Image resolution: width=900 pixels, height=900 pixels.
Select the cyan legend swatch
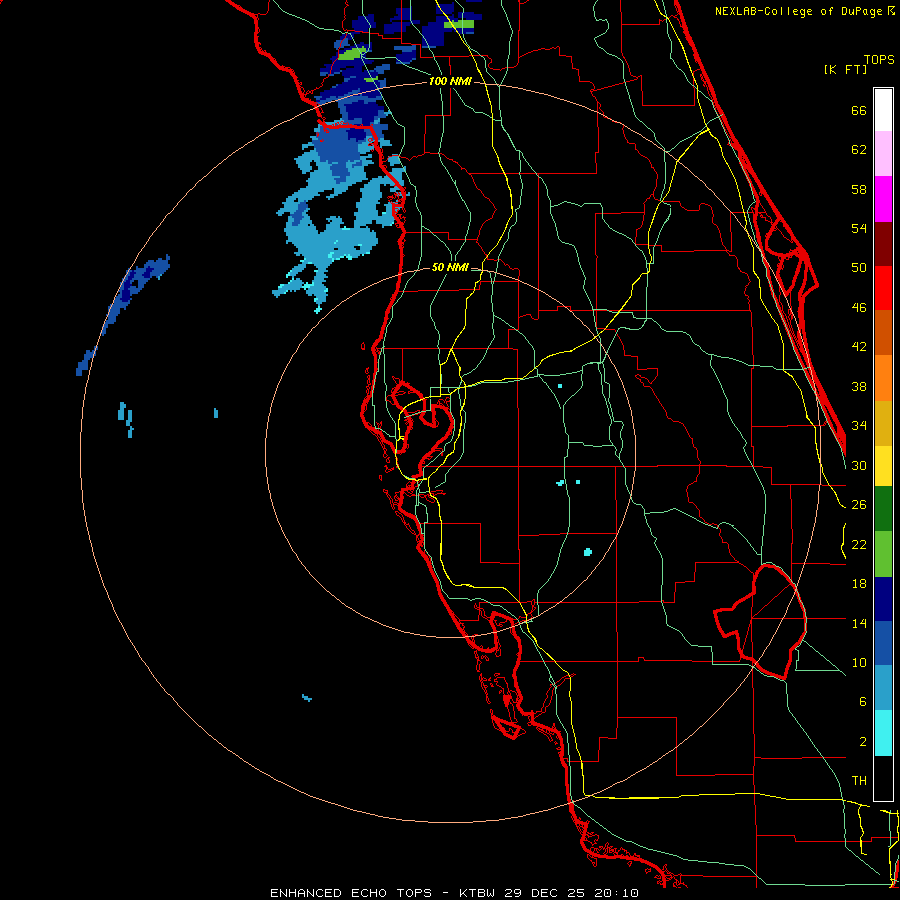(x=883, y=733)
